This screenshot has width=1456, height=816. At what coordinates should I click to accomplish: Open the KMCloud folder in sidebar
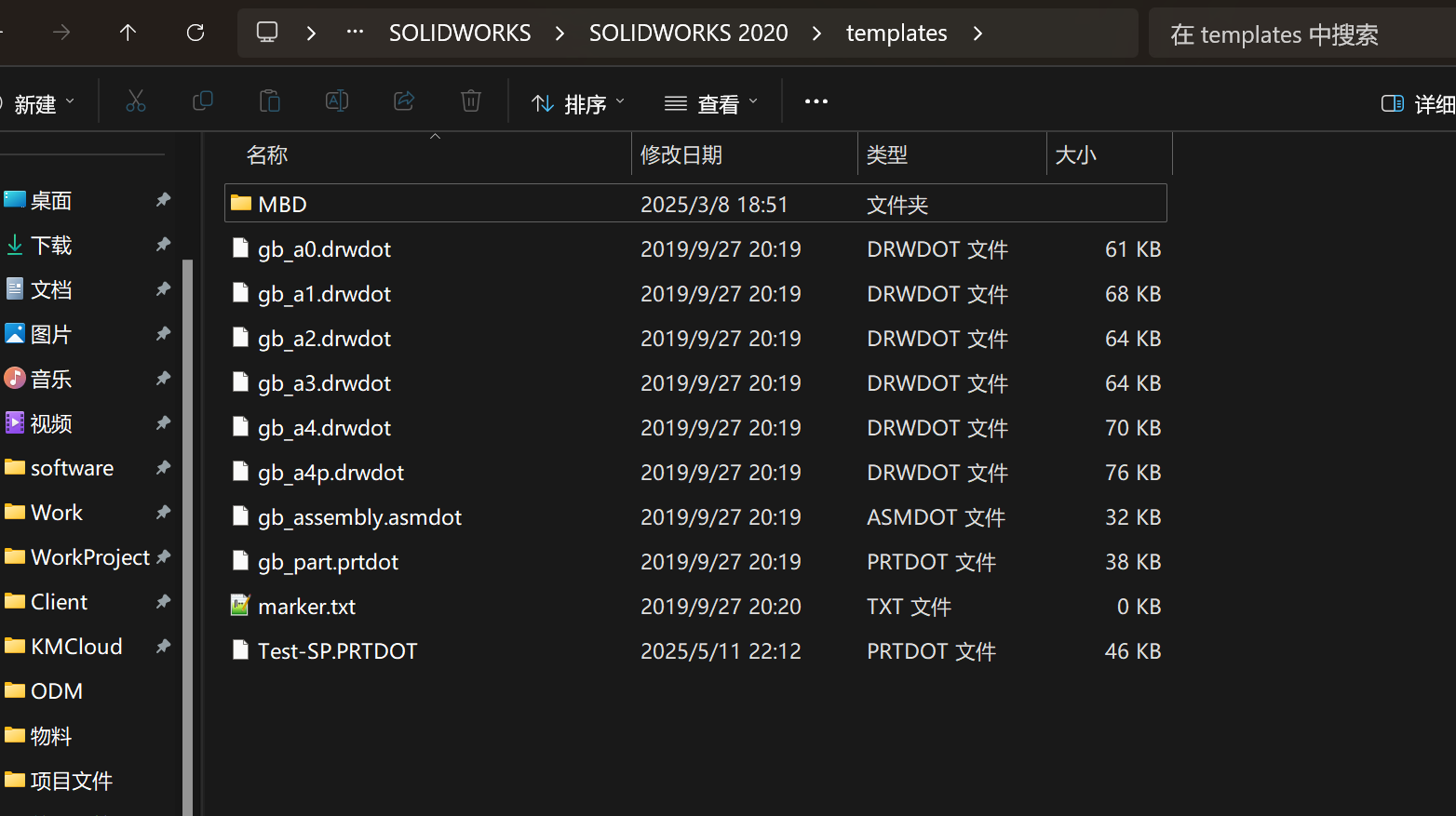(76, 647)
